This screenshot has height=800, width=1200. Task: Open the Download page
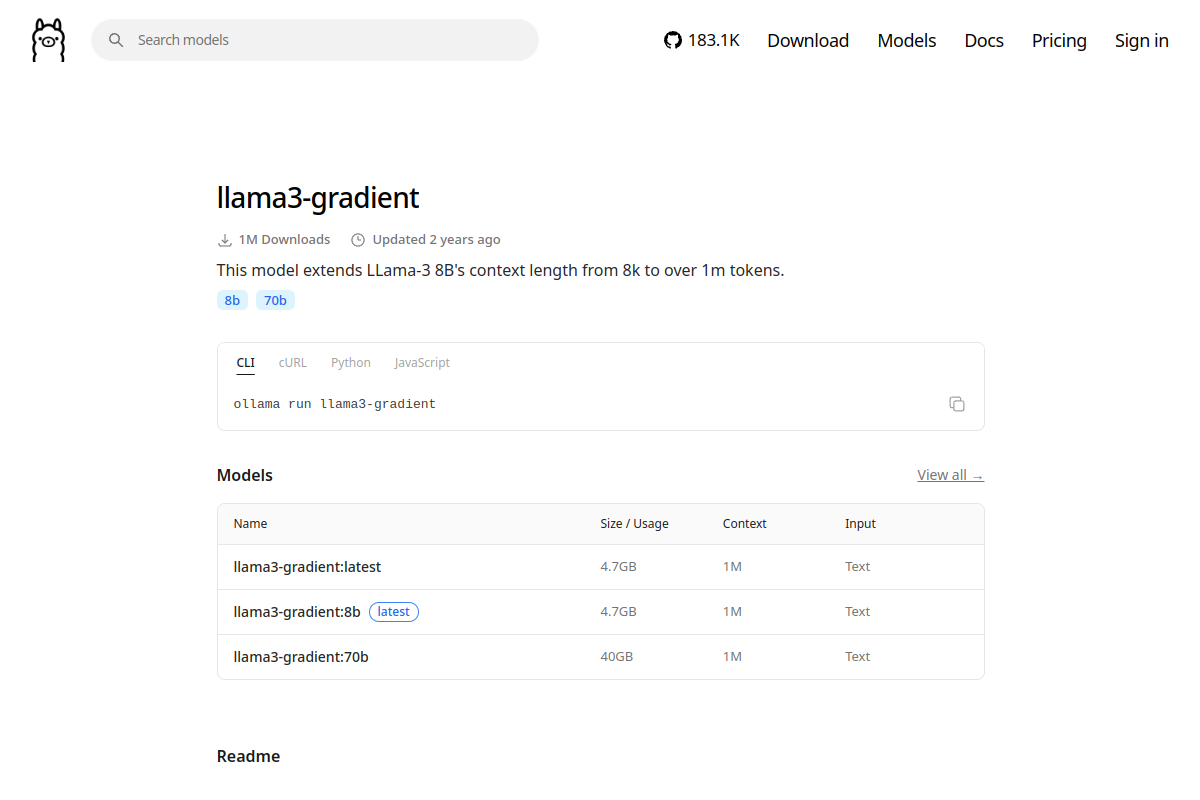coord(808,40)
